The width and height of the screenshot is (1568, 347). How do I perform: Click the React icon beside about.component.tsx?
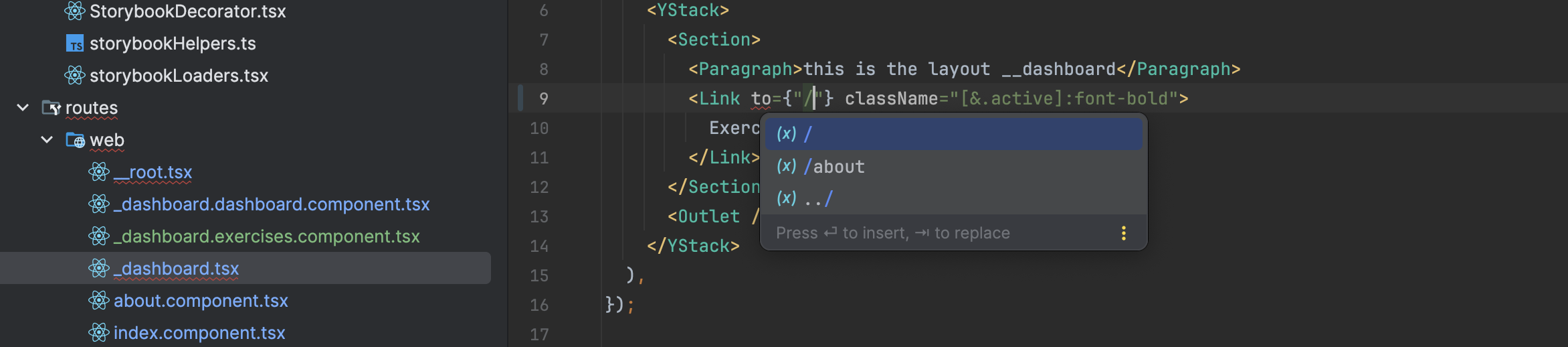(x=99, y=301)
